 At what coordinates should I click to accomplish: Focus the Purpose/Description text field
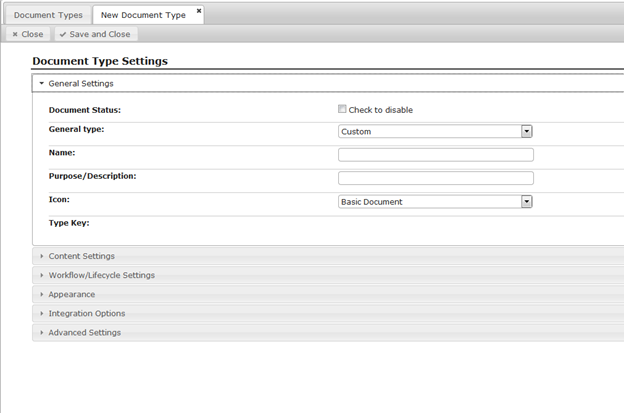(436, 178)
